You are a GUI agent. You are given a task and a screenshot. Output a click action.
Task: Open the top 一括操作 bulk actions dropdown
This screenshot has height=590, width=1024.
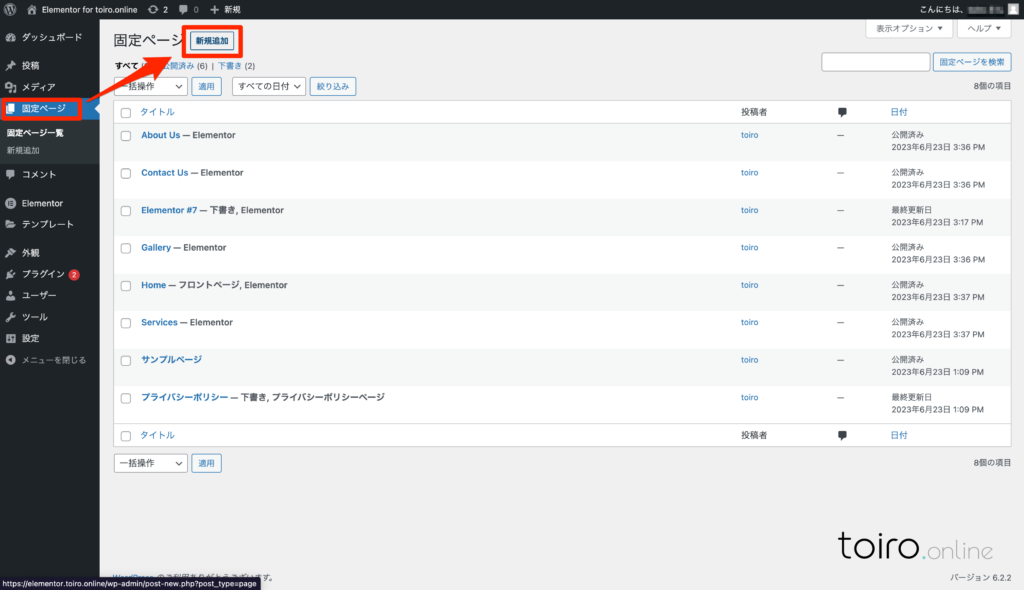click(x=150, y=87)
